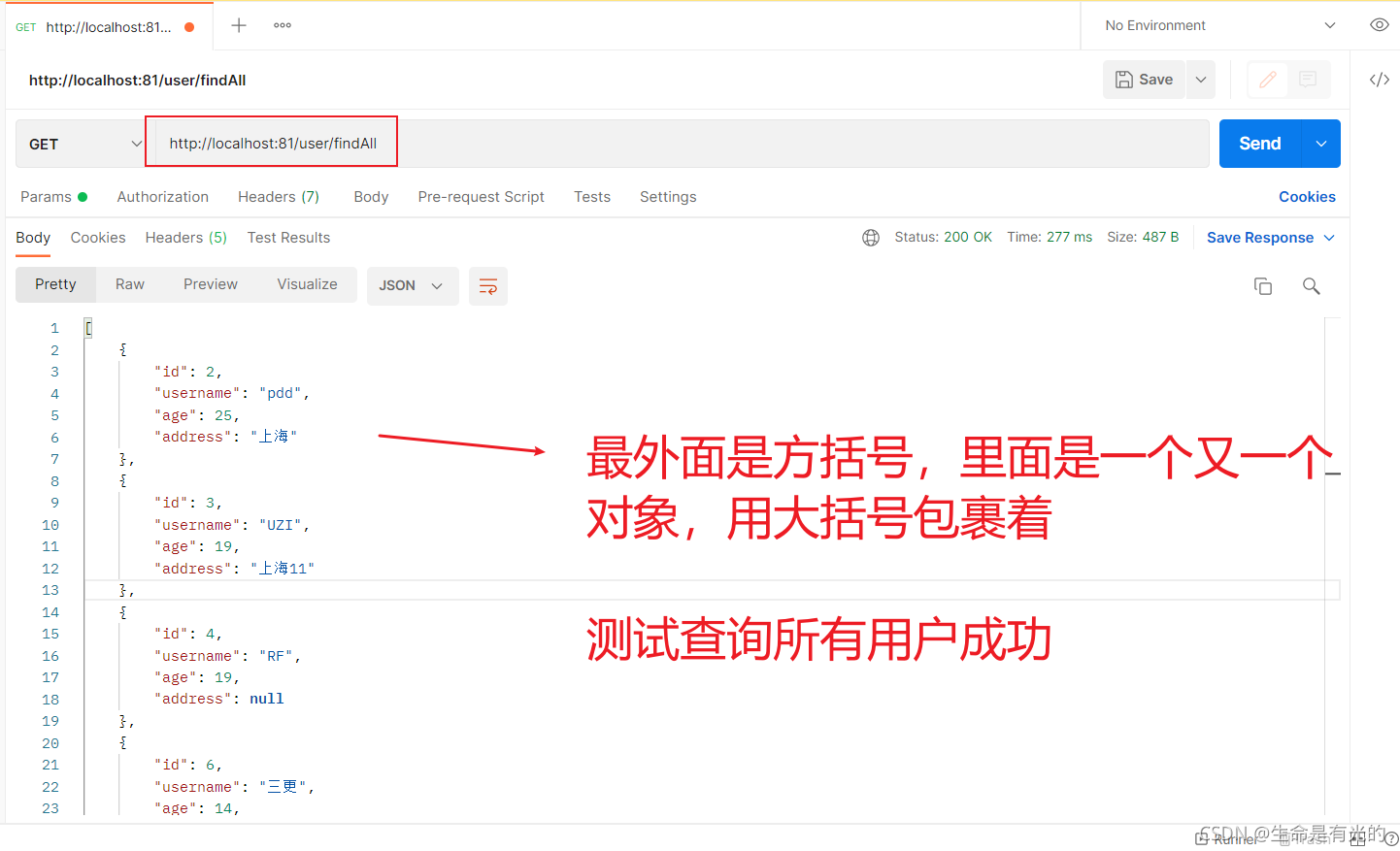Viewport: 1400px width, 851px height.
Task: Click line number 13 in the gutter
Action: (50, 591)
